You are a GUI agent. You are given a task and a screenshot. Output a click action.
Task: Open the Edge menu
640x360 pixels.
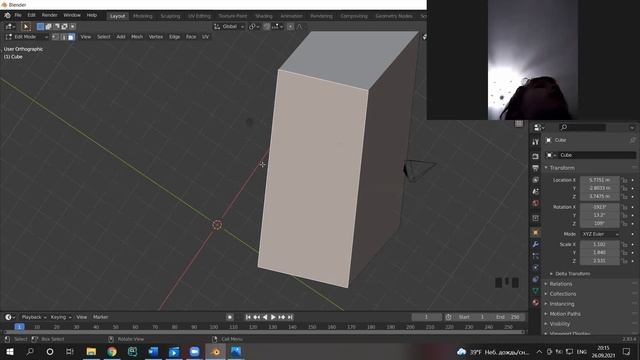pyautogui.click(x=174, y=37)
